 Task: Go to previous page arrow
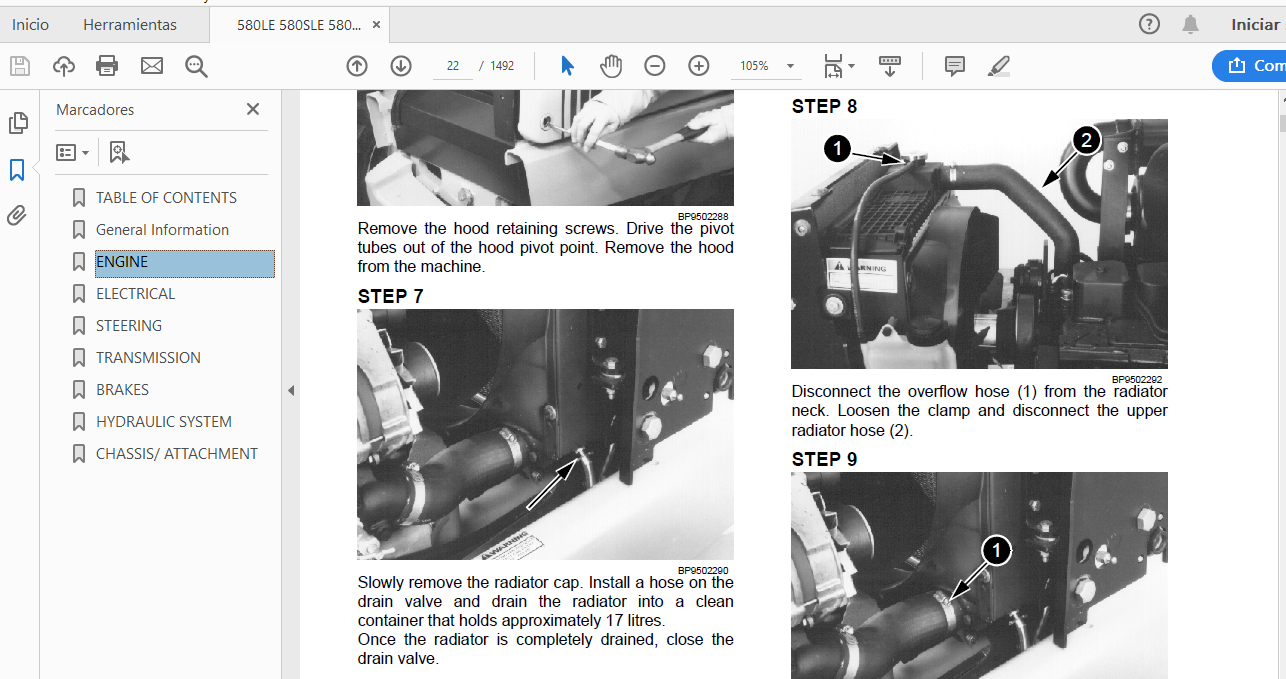pos(357,66)
